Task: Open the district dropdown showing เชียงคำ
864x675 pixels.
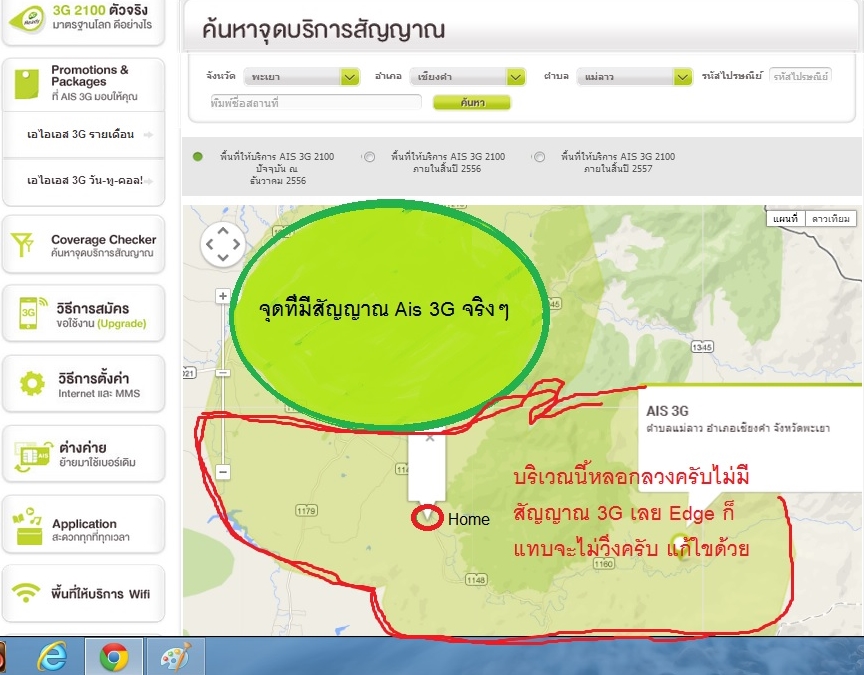Action: coord(467,77)
